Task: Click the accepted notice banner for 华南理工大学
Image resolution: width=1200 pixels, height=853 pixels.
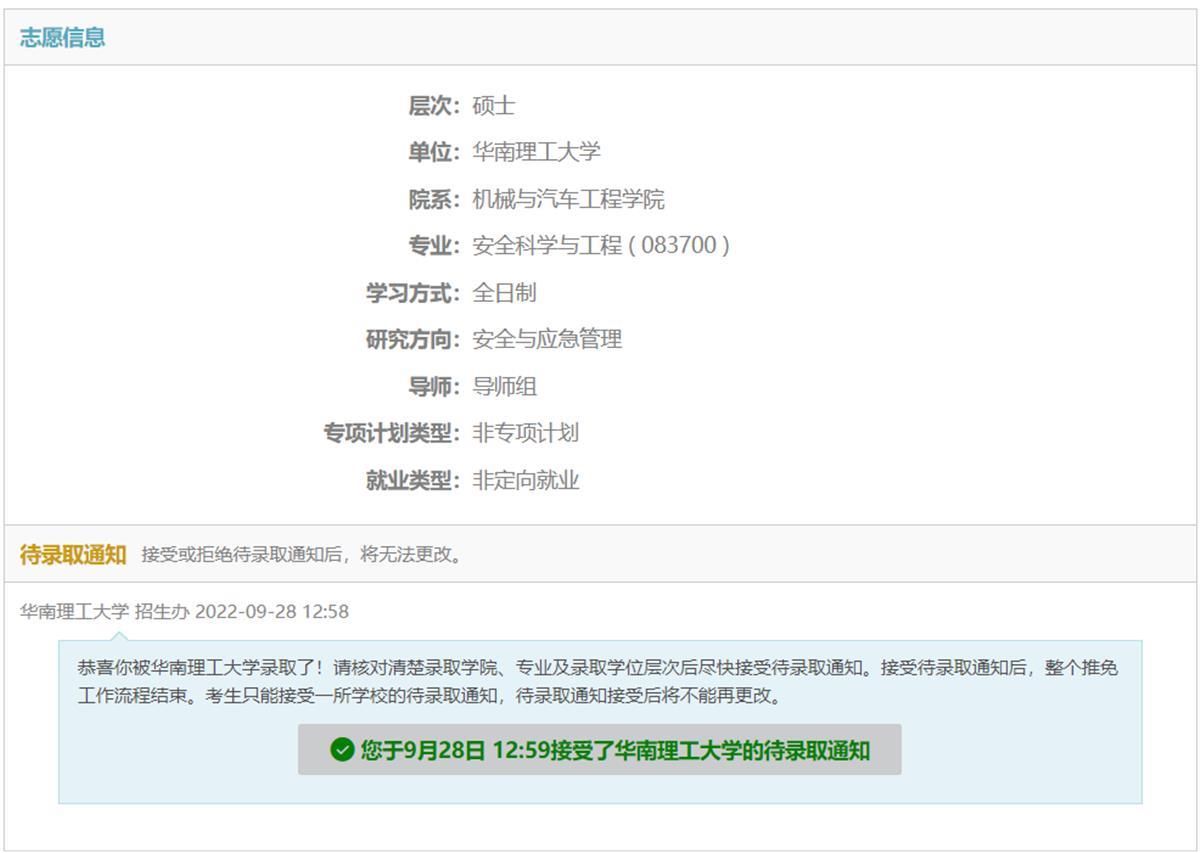Action: pos(599,750)
